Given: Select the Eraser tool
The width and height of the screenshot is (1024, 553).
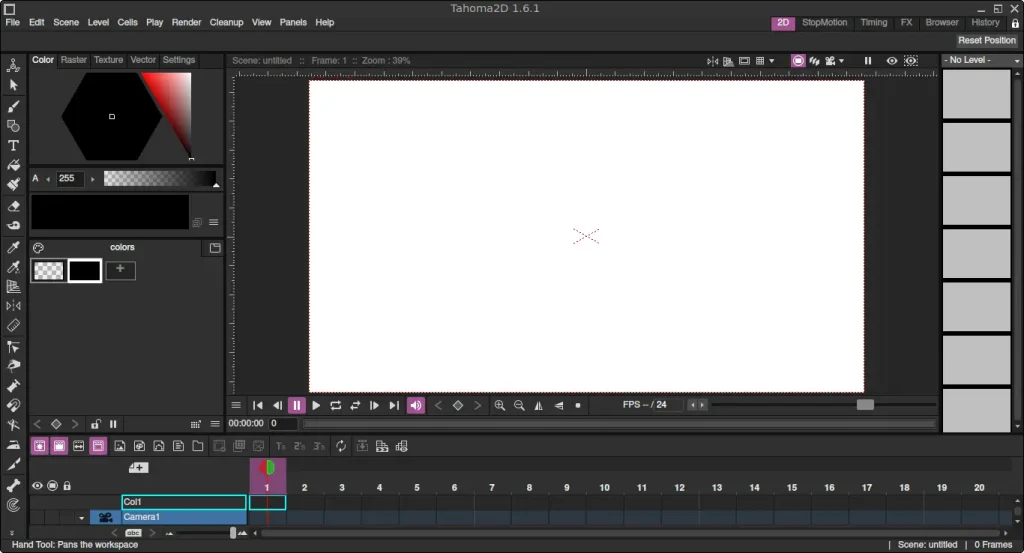Looking at the screenshot, I should (13, 206).
